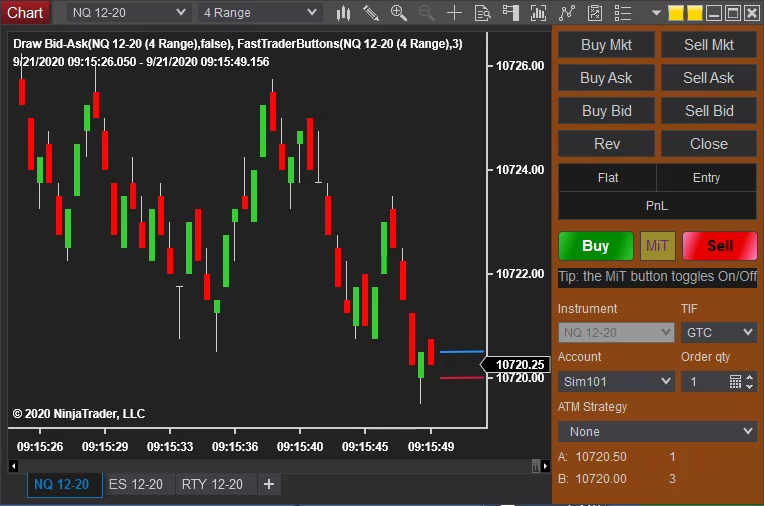The image size is (764, 506).
Task: Click the 10724.00 price axis label
Action: click(x=519, y=170)
